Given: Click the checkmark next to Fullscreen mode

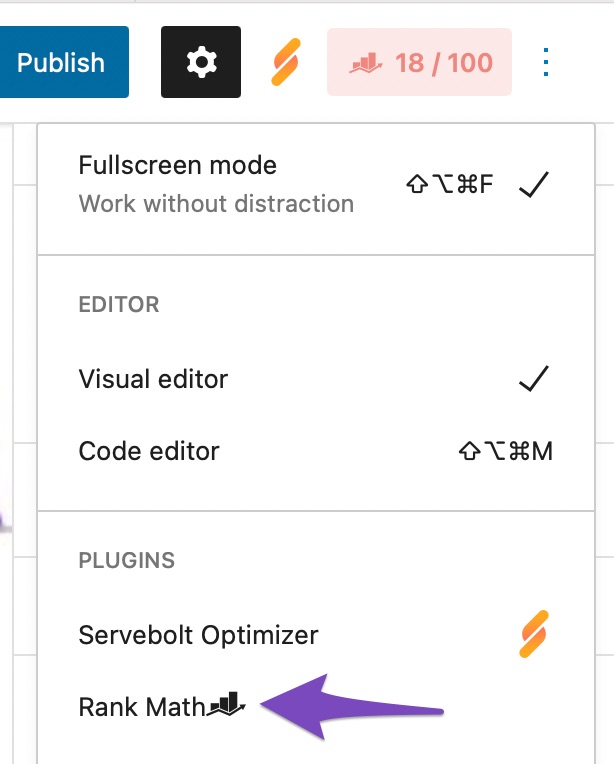Looking at the screenshot, I should pyautogui.click(x=535, y=185).
